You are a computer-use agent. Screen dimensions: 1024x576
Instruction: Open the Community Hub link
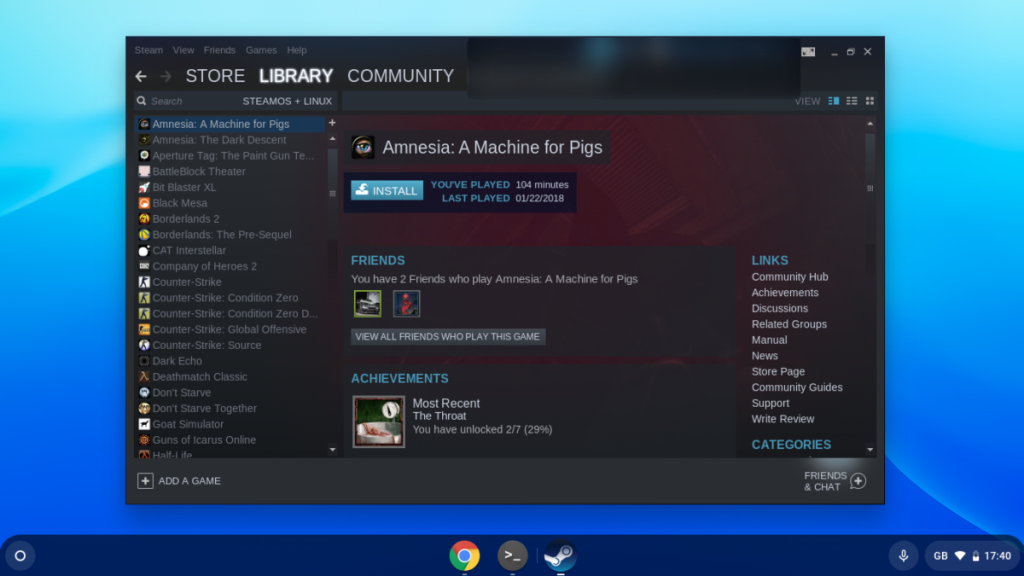[x=790, y=276]
